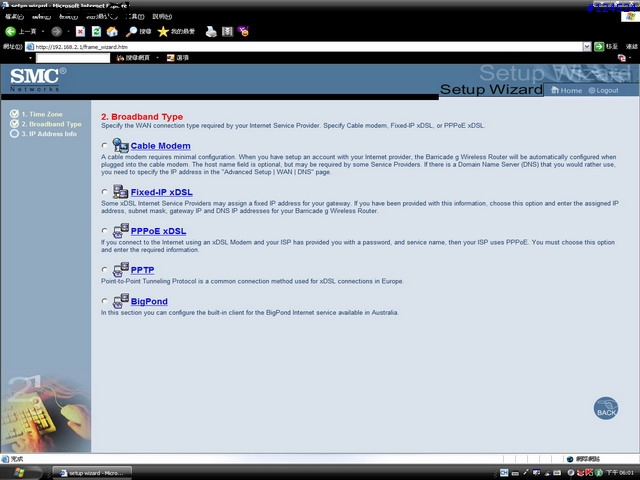Open the Cable Modem link

point(160,146)
